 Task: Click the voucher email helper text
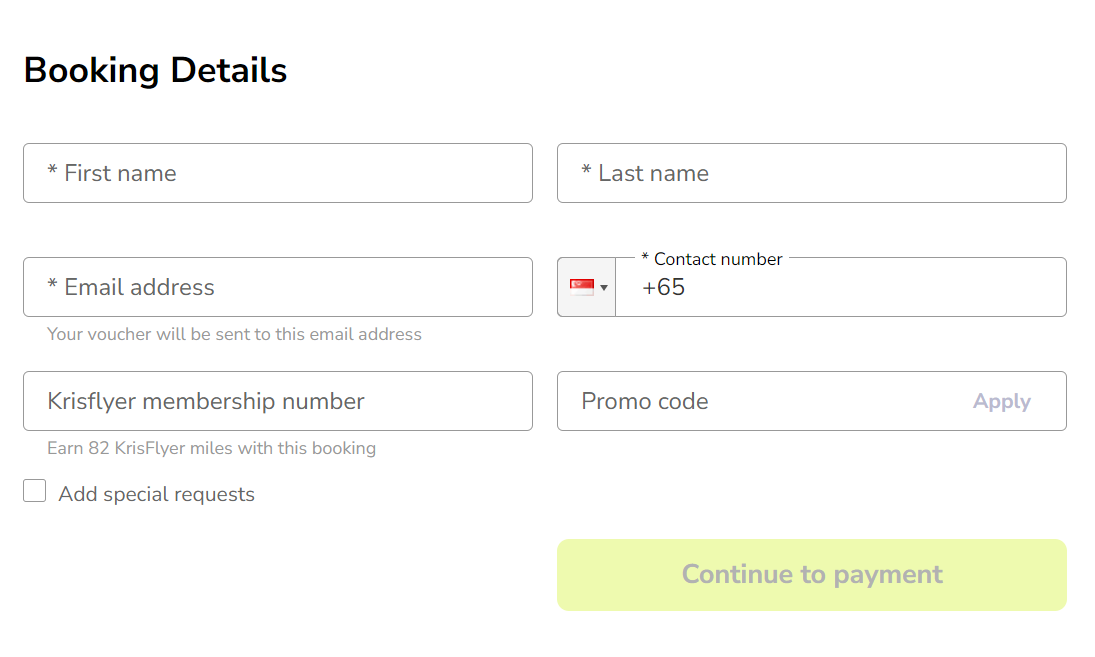(234, 334)
